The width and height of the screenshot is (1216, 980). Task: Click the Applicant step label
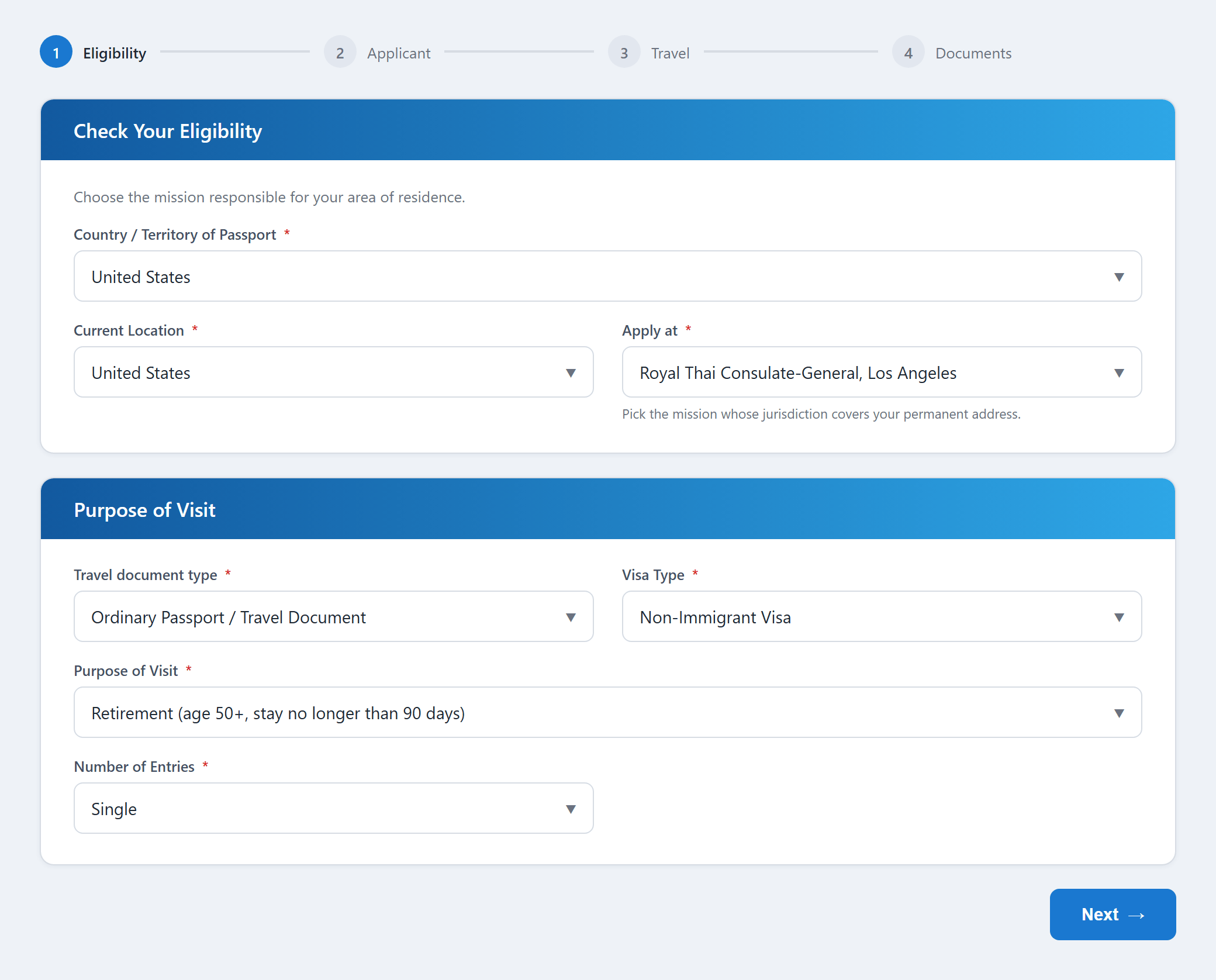coord(399,53)
